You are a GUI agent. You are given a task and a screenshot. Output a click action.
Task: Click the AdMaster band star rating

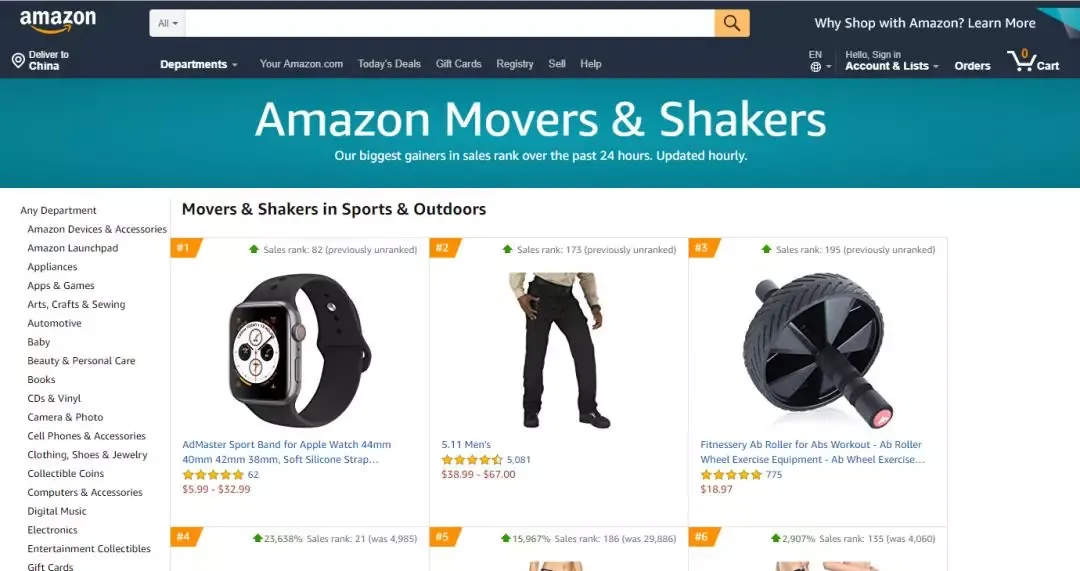point(213,475)
